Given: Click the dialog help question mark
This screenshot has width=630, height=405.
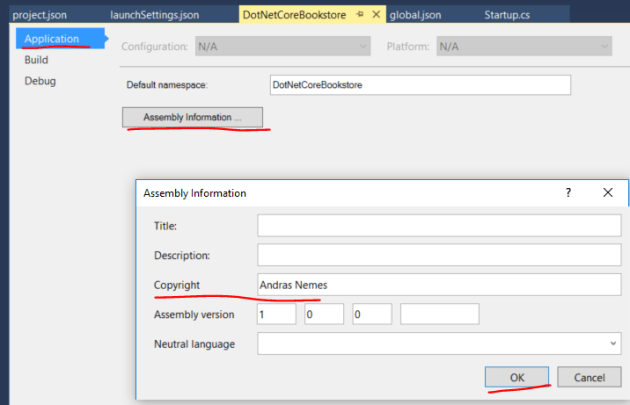Looking at the screenshot, I should coord(568,192).
